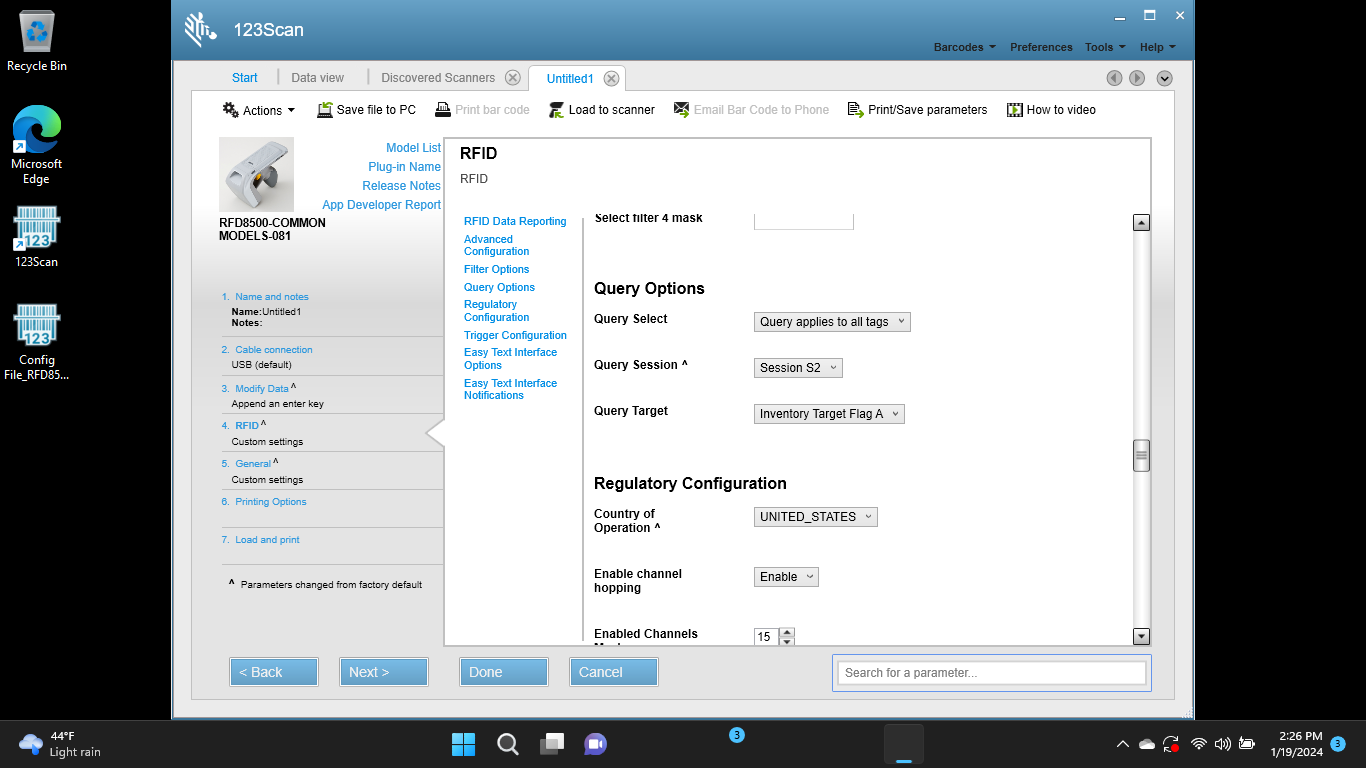1366x768 pixels.
Task: Open the Plug-in Name link
Action: click(x=404, y=167)
